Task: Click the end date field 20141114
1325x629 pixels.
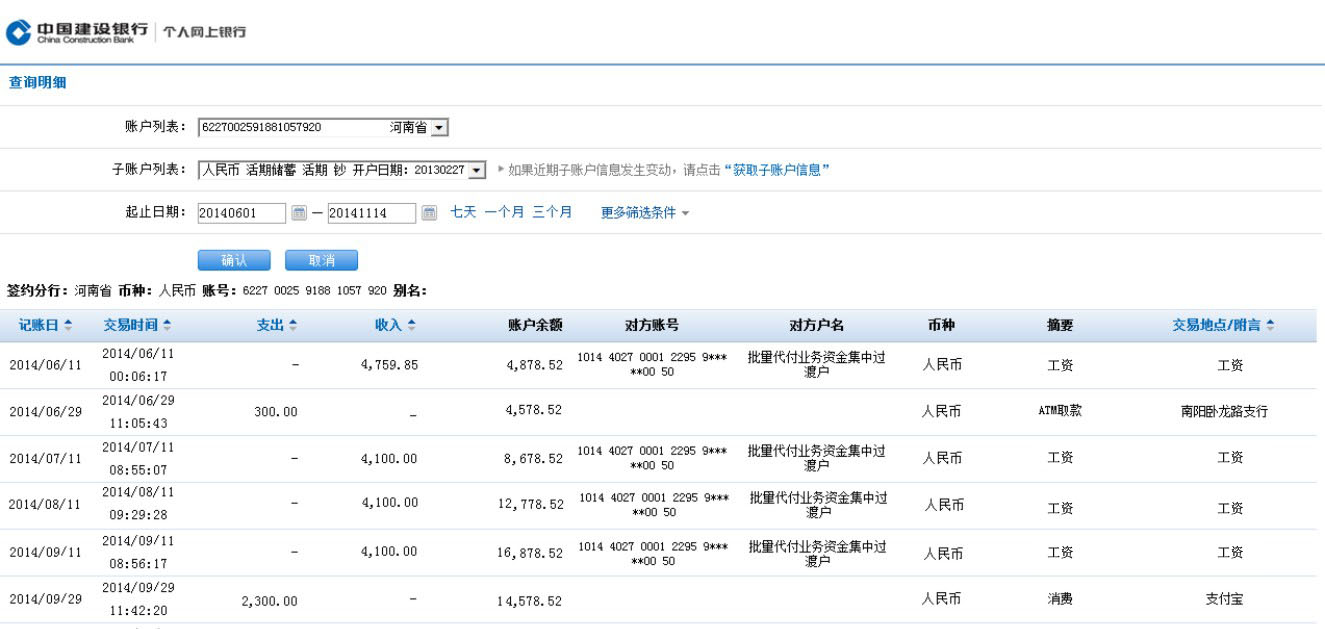Action: click(x=370, y=212)
